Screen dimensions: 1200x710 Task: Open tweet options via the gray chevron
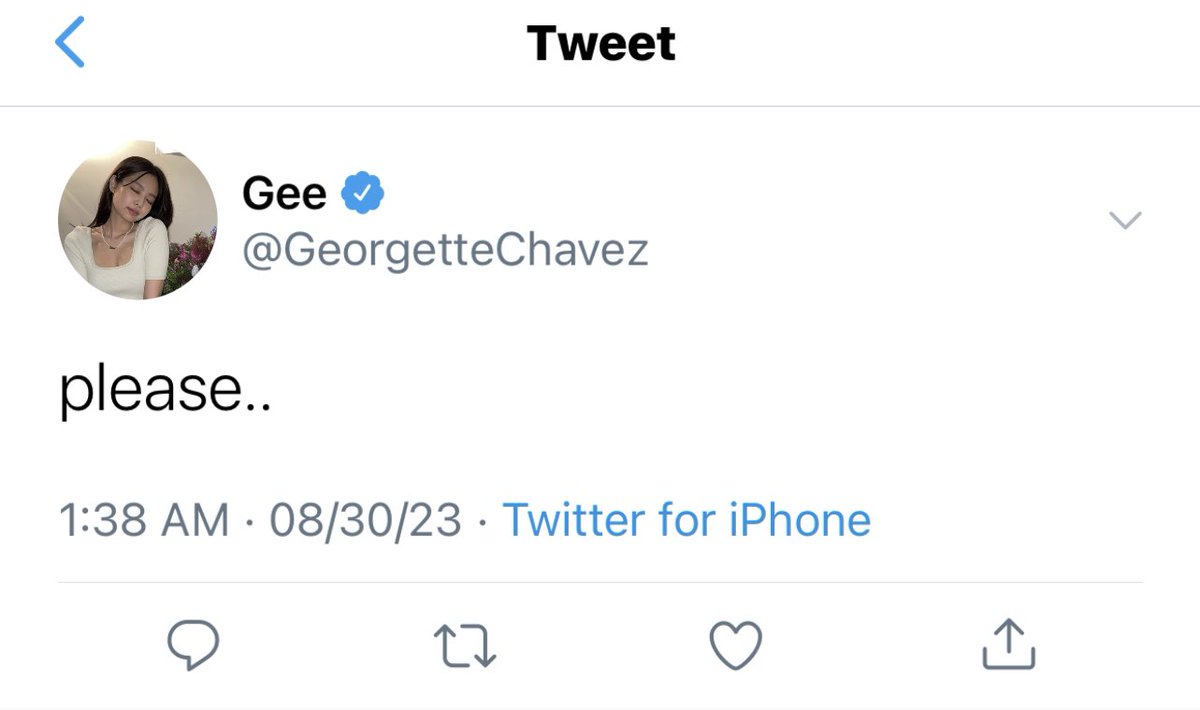coord(1126,220)
